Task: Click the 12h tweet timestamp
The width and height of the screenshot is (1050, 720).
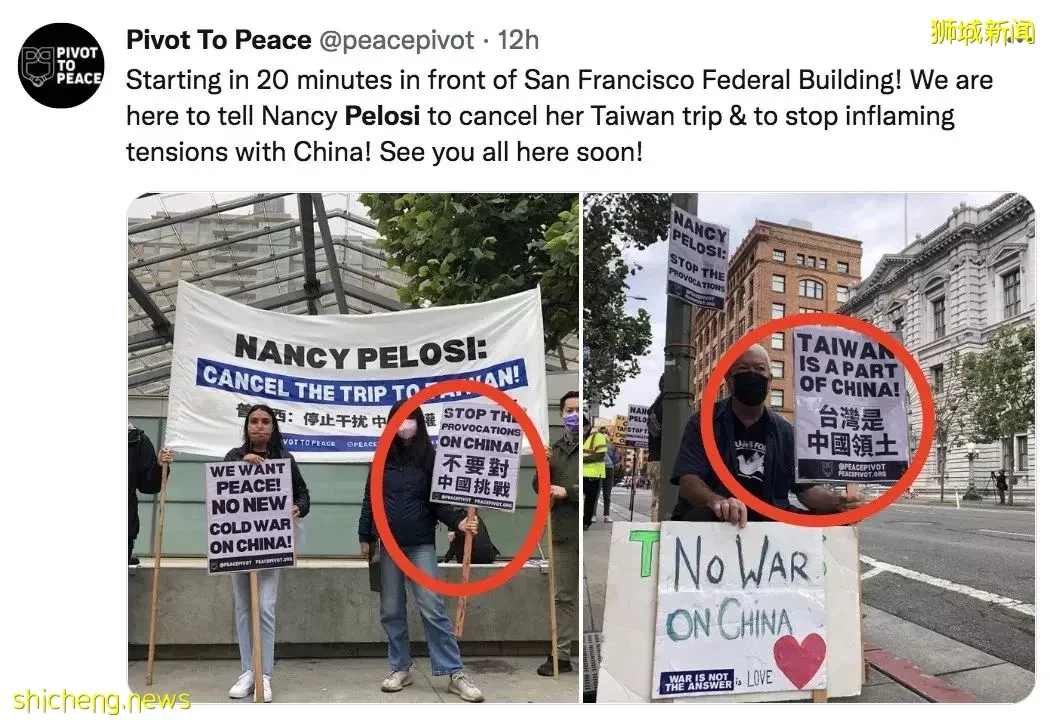Action: (x=518, y=40)
